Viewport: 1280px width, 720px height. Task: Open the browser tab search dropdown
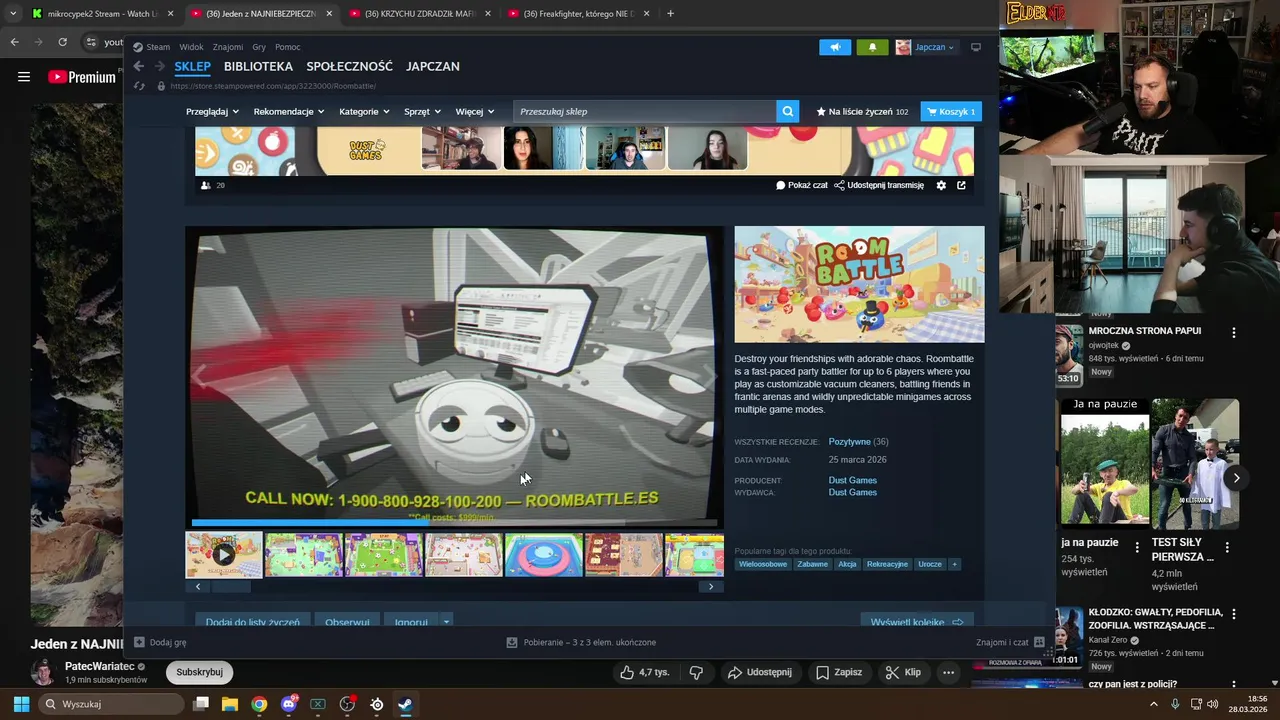(13, 14)
